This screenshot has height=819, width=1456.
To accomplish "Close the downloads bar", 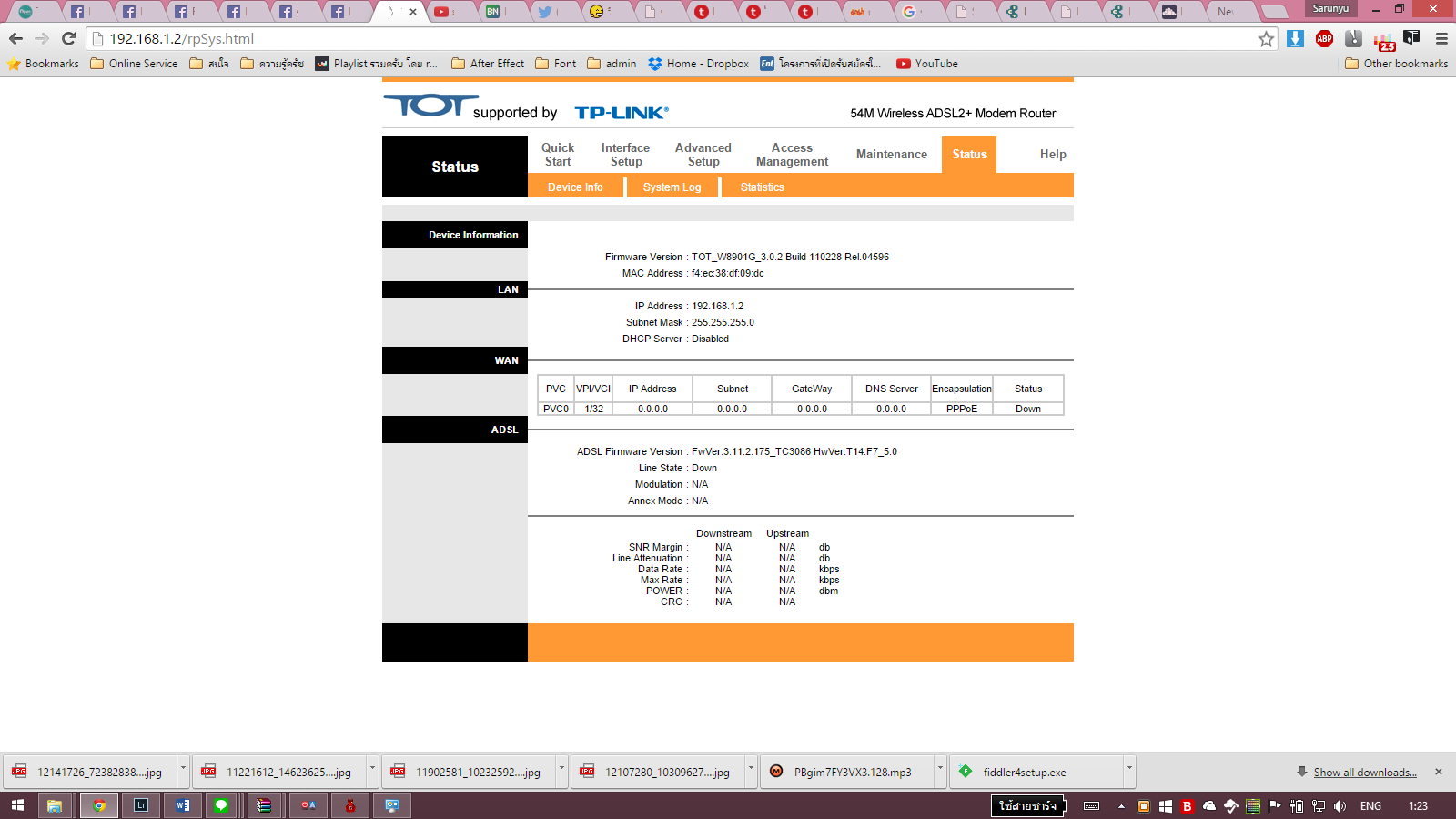I will (1439, 772).
